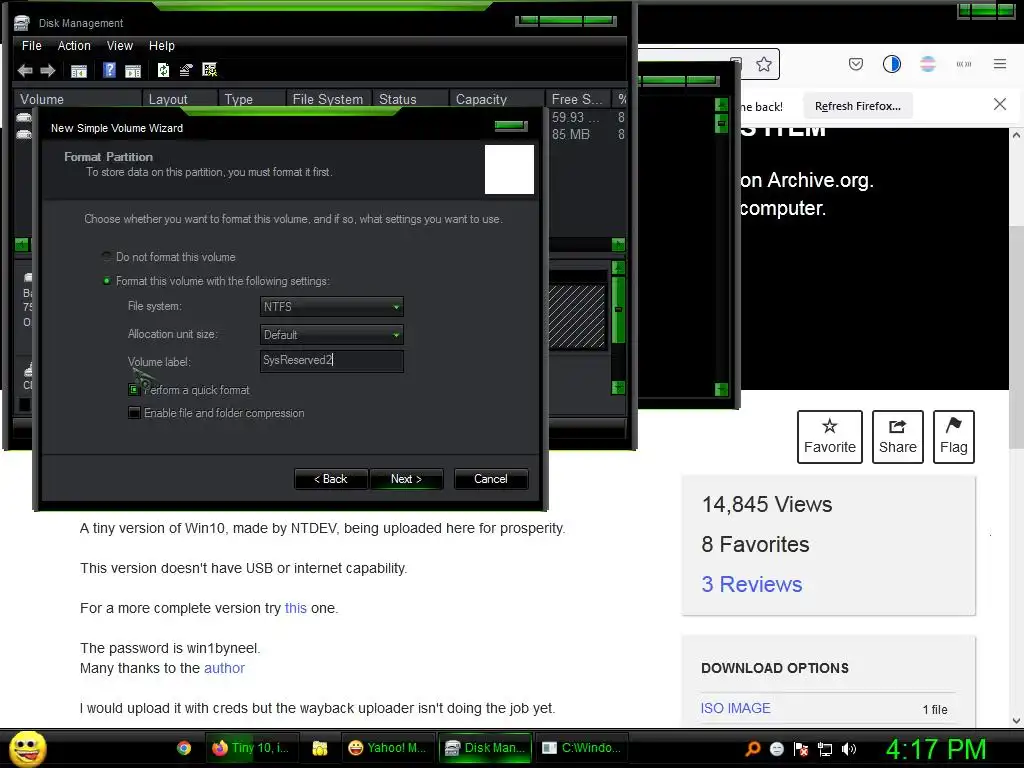
Task: Switch to C:\Windo... taskbar item
Action: coord(583,748)
